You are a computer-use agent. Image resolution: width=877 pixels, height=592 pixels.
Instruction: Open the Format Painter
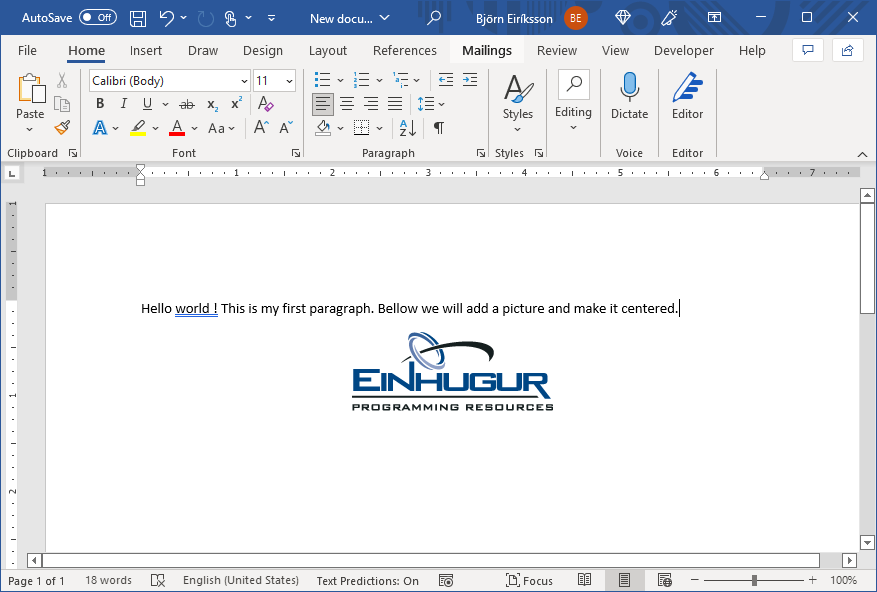click(x=60, y=127)
